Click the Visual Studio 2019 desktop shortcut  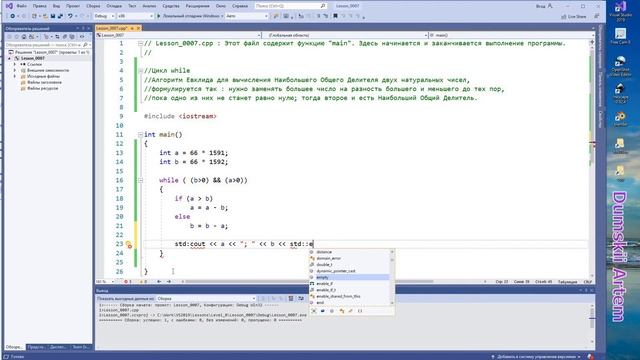coord(620,11)
